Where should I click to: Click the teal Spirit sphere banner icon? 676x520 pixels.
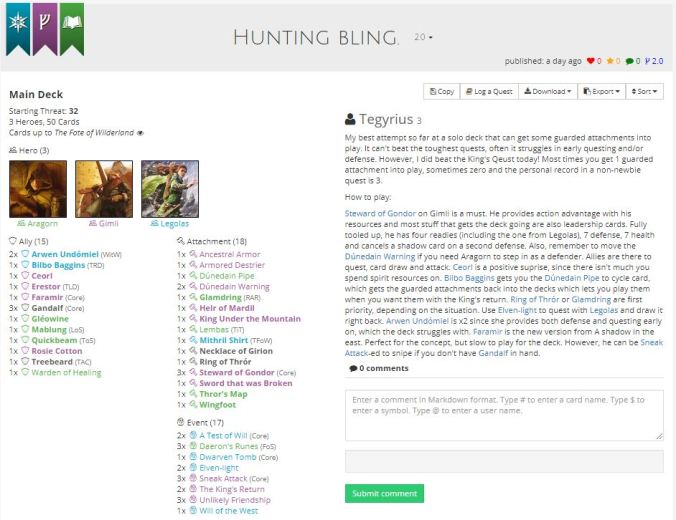(18, 28)
